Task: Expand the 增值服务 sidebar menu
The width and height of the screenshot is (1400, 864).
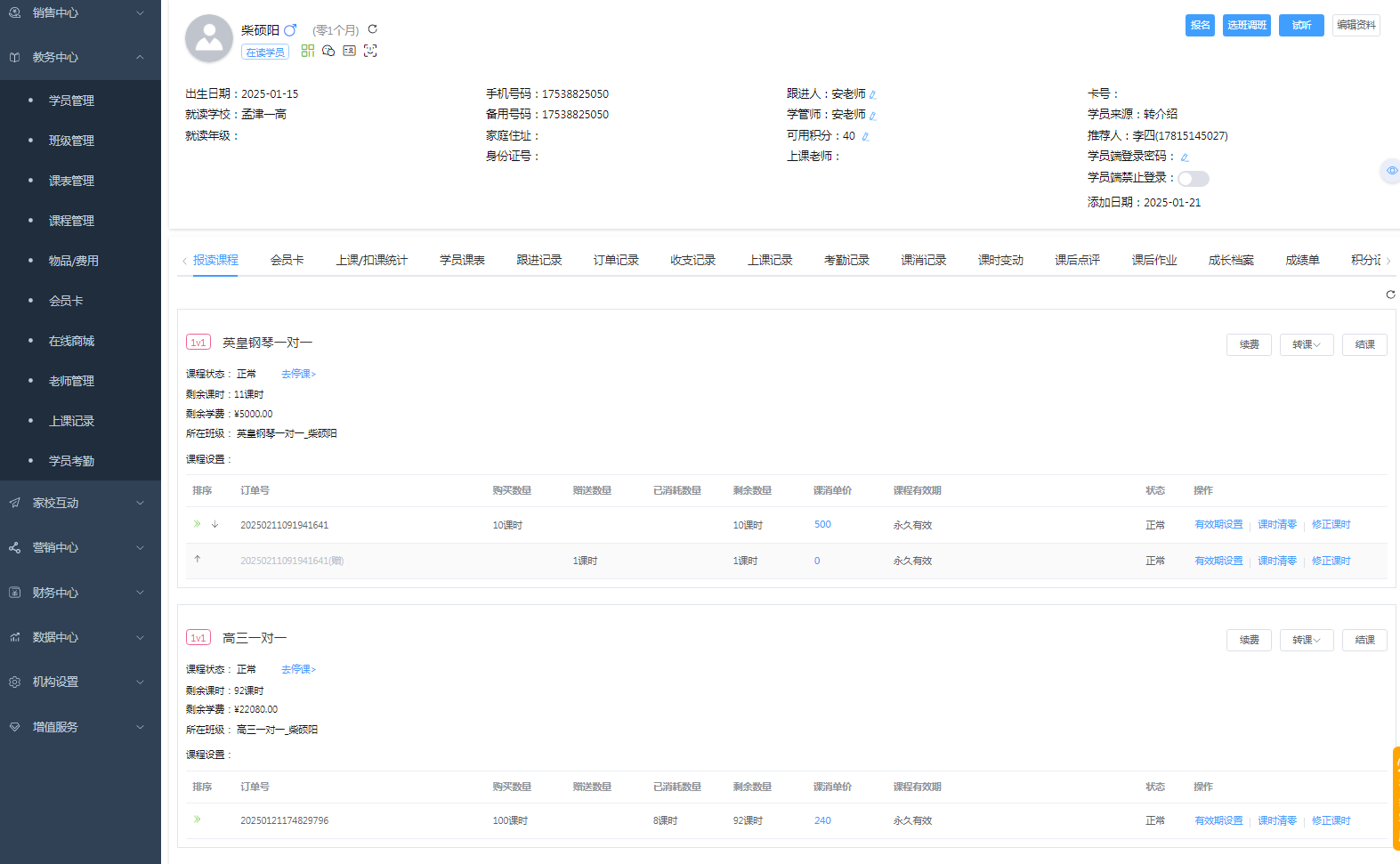Action: tap(80, 727)
